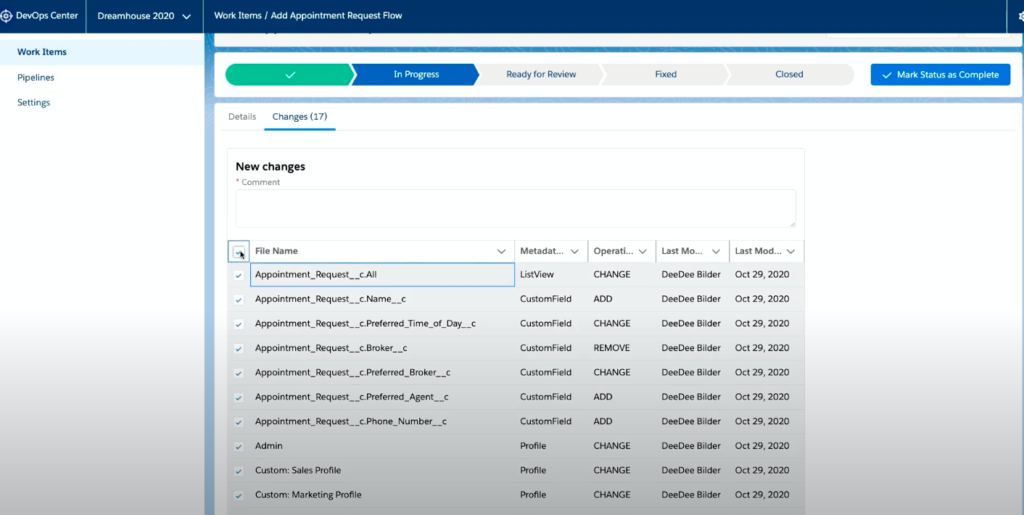The height and width of the screenshot is (515, 1024).
Task: Open Work Items in the sidebar
Action: [42, 52]
